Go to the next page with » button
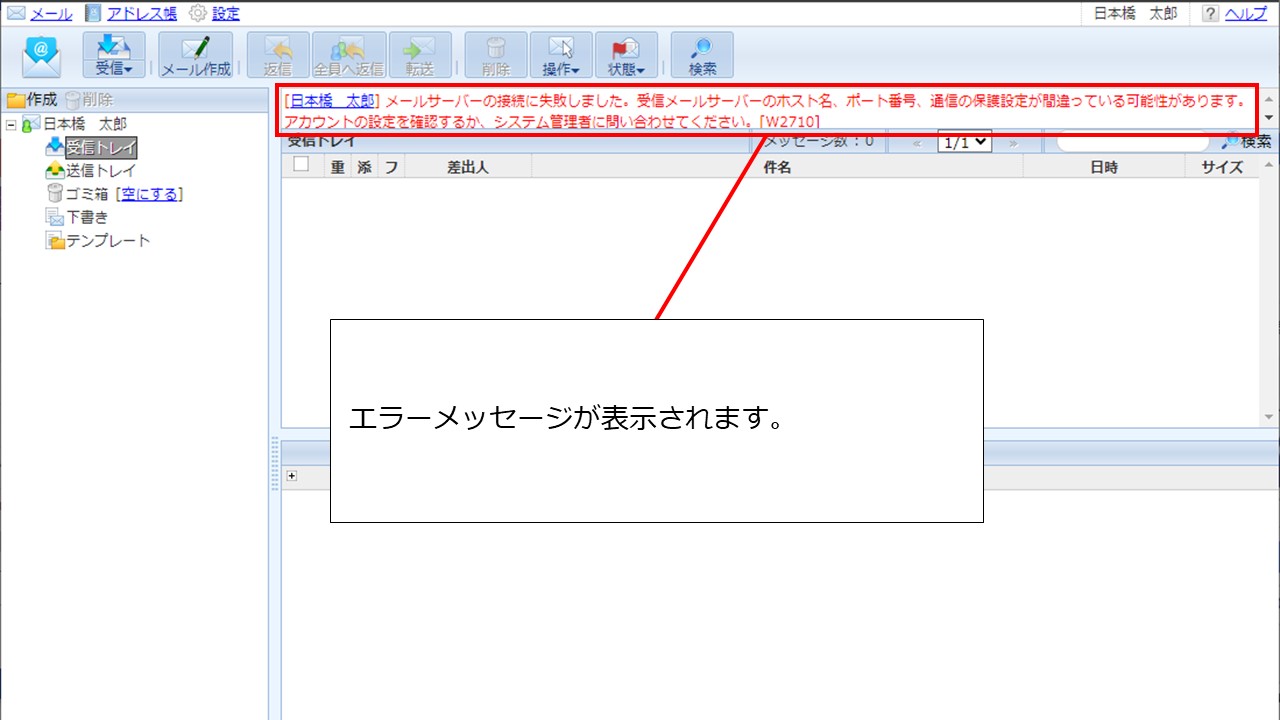 (1013, 143)
